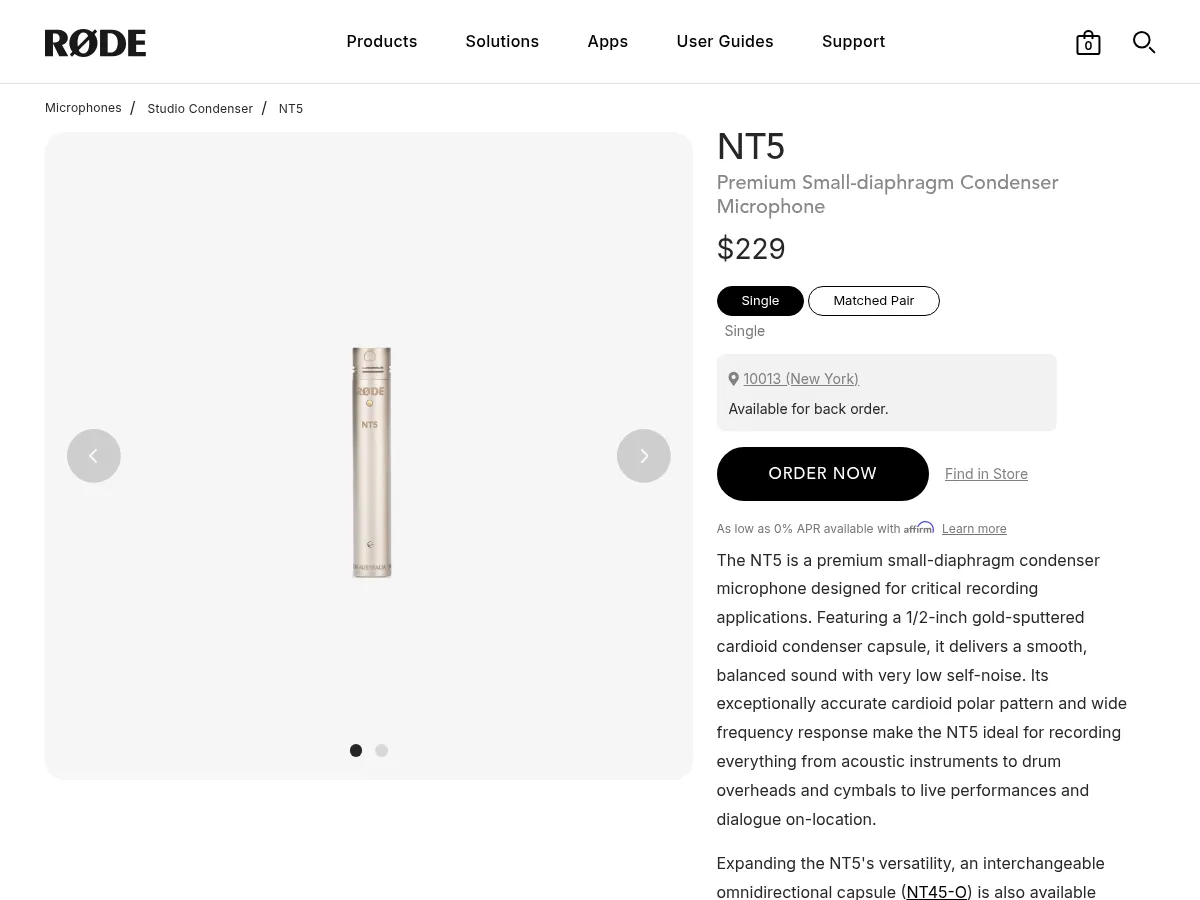Viewport: 1200px width, 900px height.
Task: Click the RØDE logo
Action: click(x=95, y=43)
